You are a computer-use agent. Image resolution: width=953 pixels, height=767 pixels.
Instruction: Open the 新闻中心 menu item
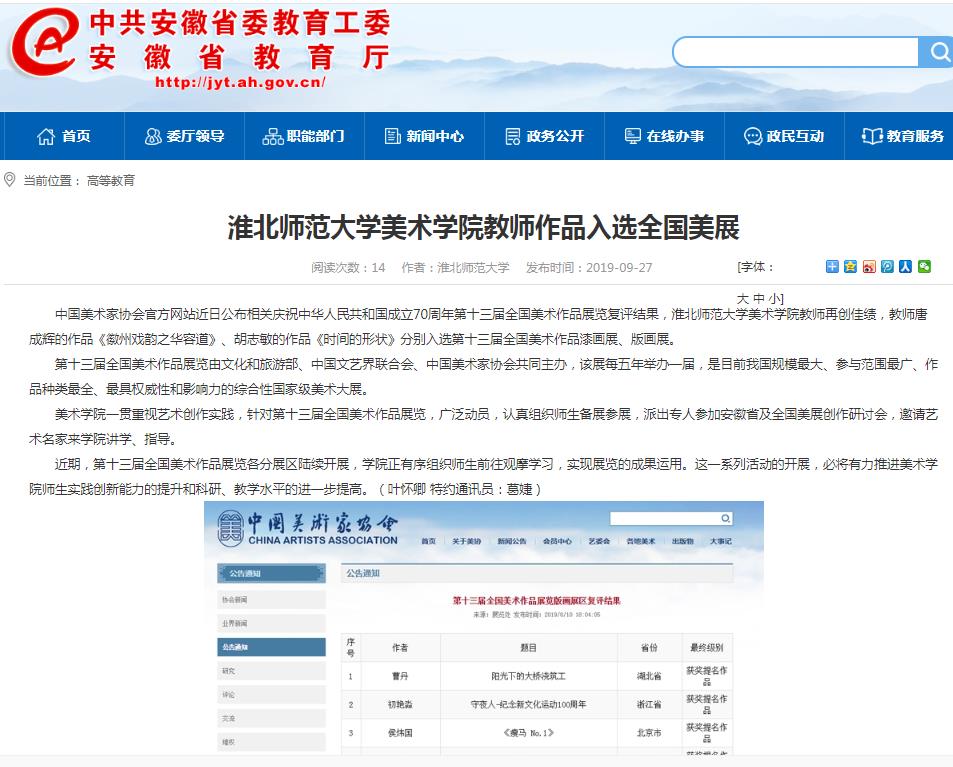424,136
